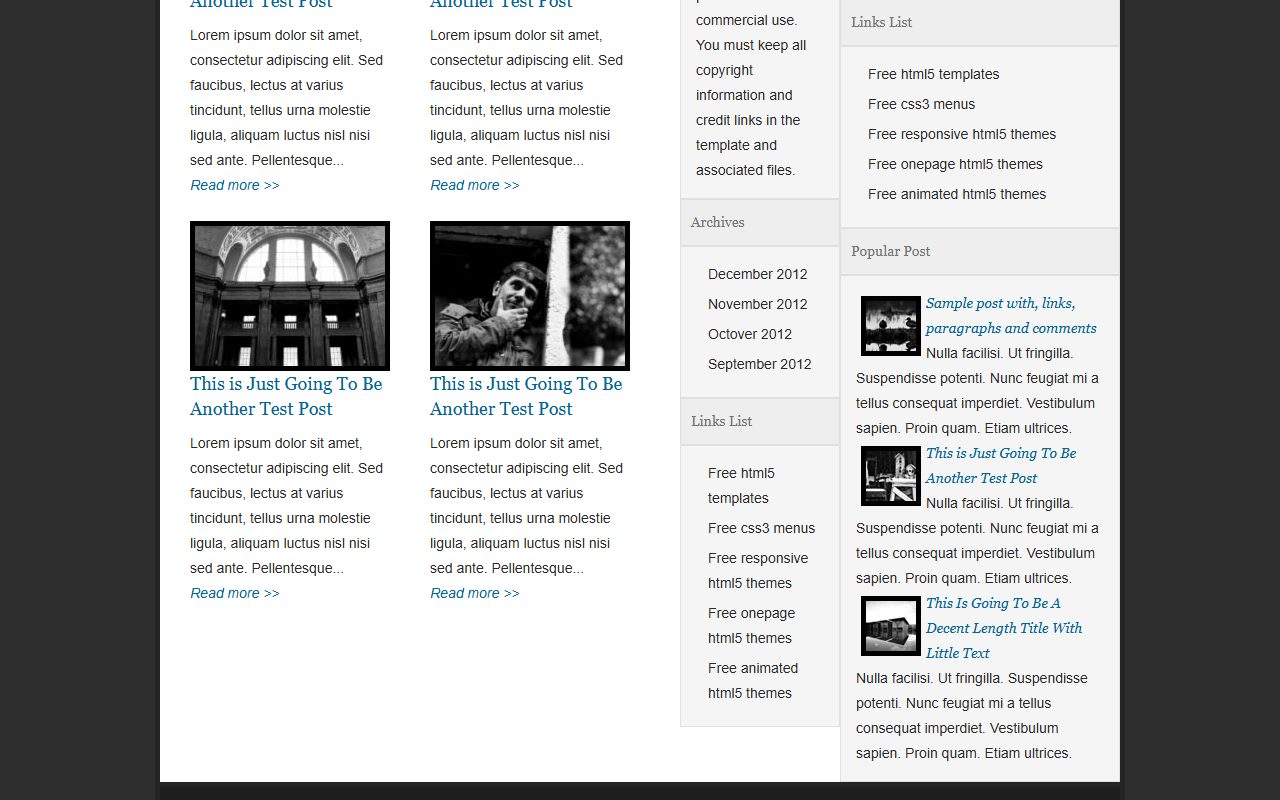Click 'Free animated html5 themes' below the Archives list
Viewport: 1280px width, 800px height.
point(753,681)
